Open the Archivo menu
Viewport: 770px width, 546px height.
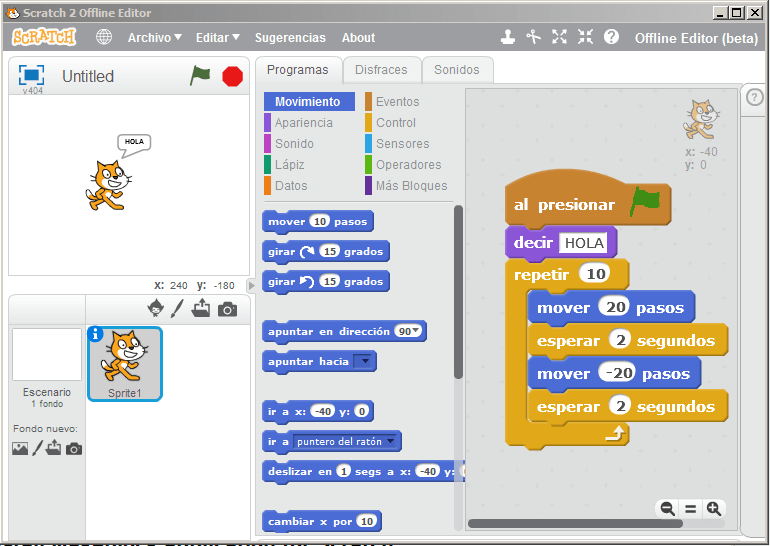click(x=155, y=37)
